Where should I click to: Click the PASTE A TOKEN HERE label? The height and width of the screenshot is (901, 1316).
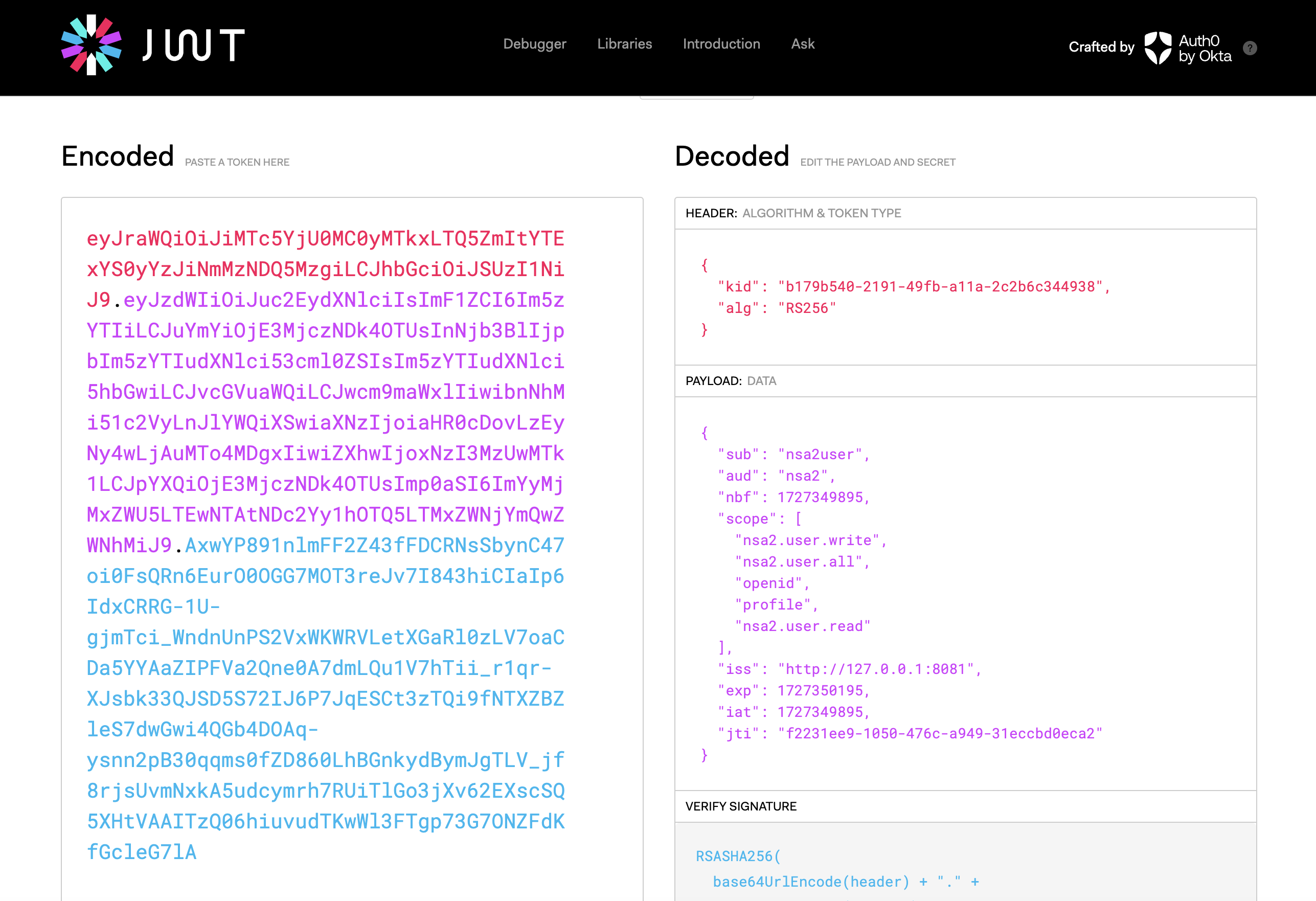point(237,163)
